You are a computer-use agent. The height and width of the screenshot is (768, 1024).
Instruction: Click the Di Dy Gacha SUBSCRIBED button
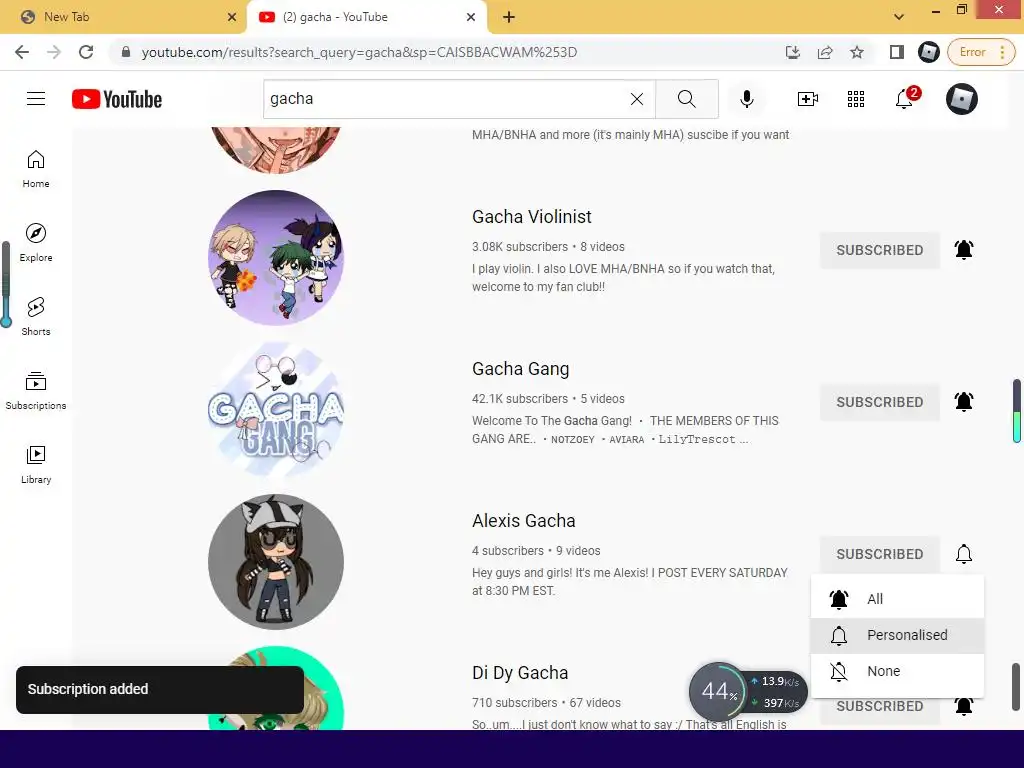tap(880, 707)
